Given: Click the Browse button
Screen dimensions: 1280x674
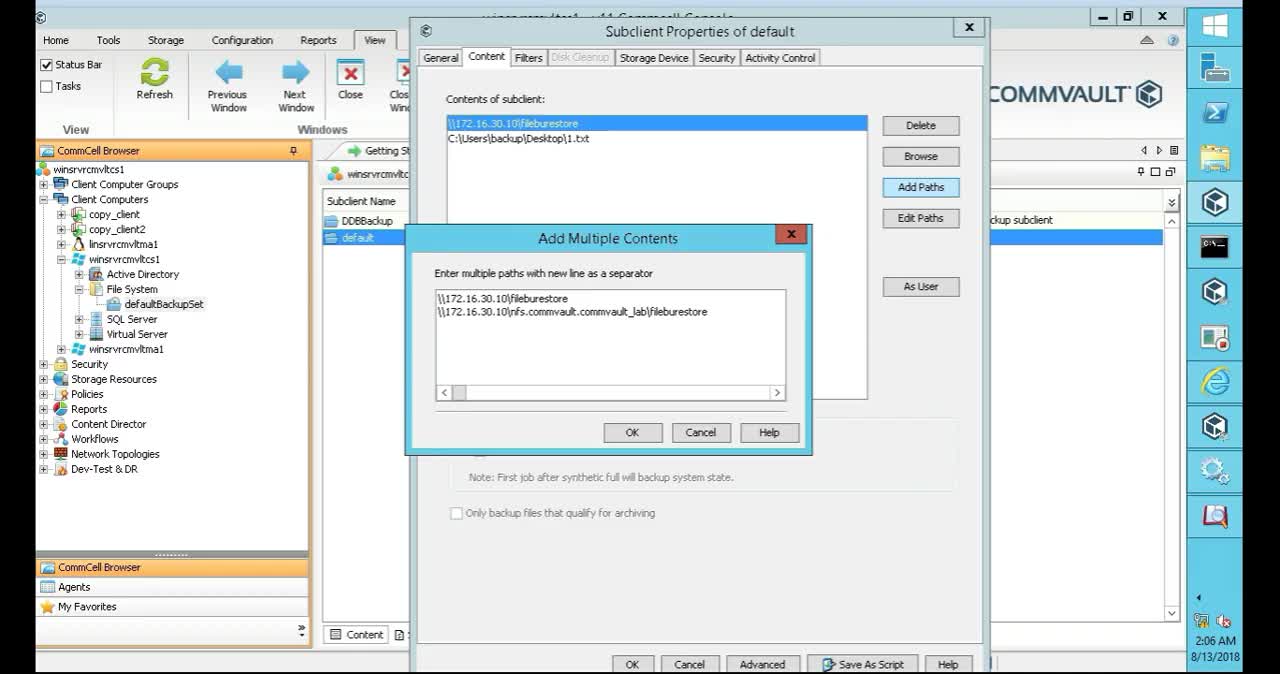Looking at the screenshot, I should (x=921, y=157).
